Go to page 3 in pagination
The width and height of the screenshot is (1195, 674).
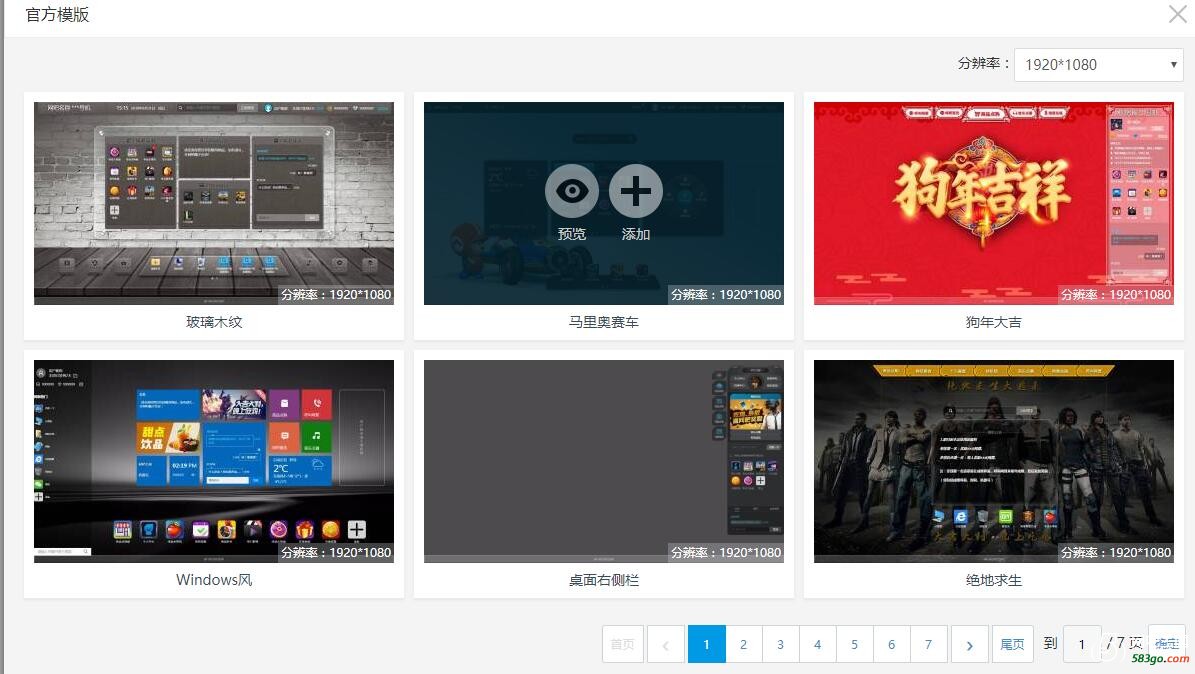780,644
